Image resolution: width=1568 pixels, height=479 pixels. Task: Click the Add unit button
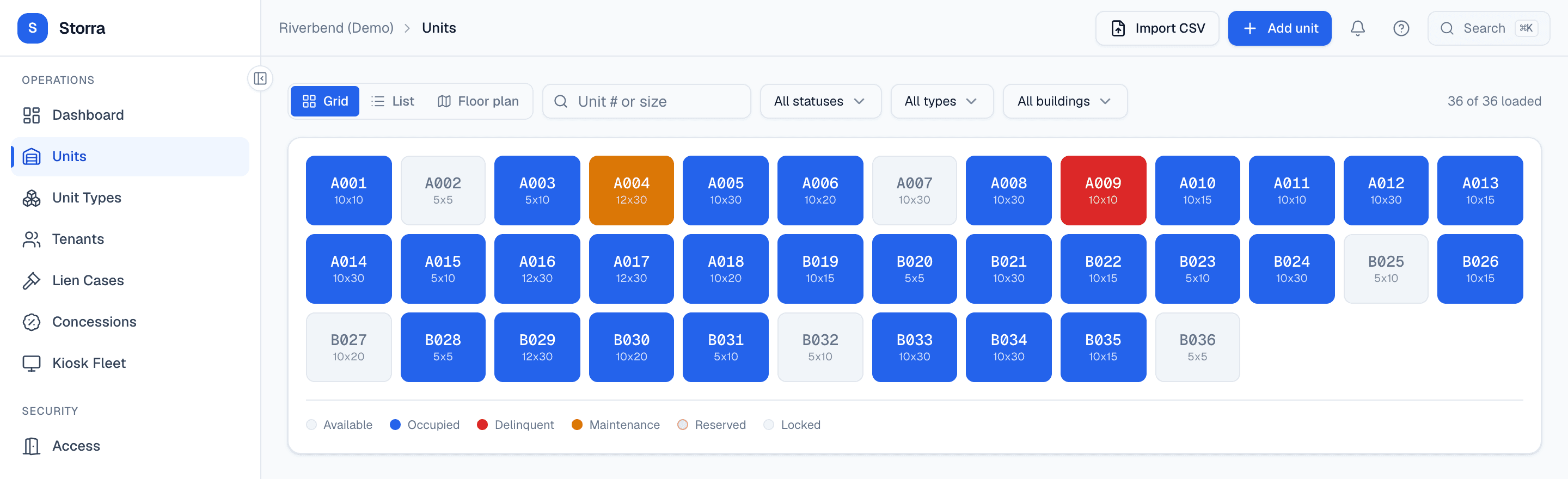(1279, 29)
